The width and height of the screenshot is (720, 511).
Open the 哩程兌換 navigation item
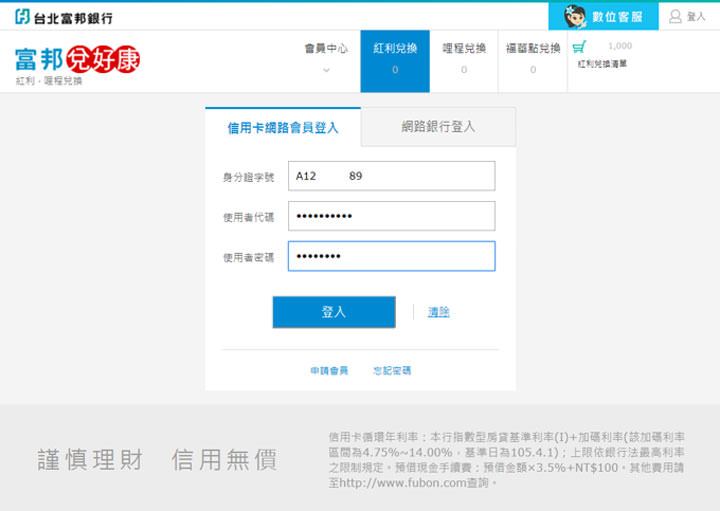(464, 48)
